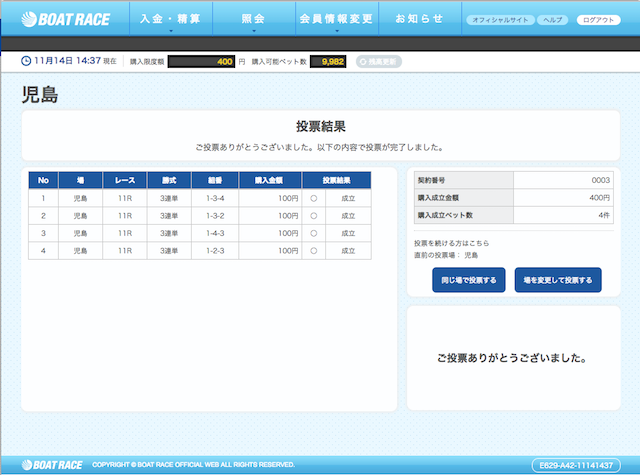Image resolution: width=640 pixels, height=475 pixels.
Task: Click 場を変更して投票する button
Action: click(x=558, y=280)
